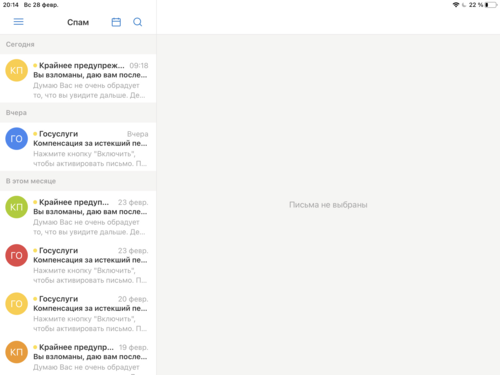
Task: Tap the Вчера section header
Action: (x=16, y=113)
